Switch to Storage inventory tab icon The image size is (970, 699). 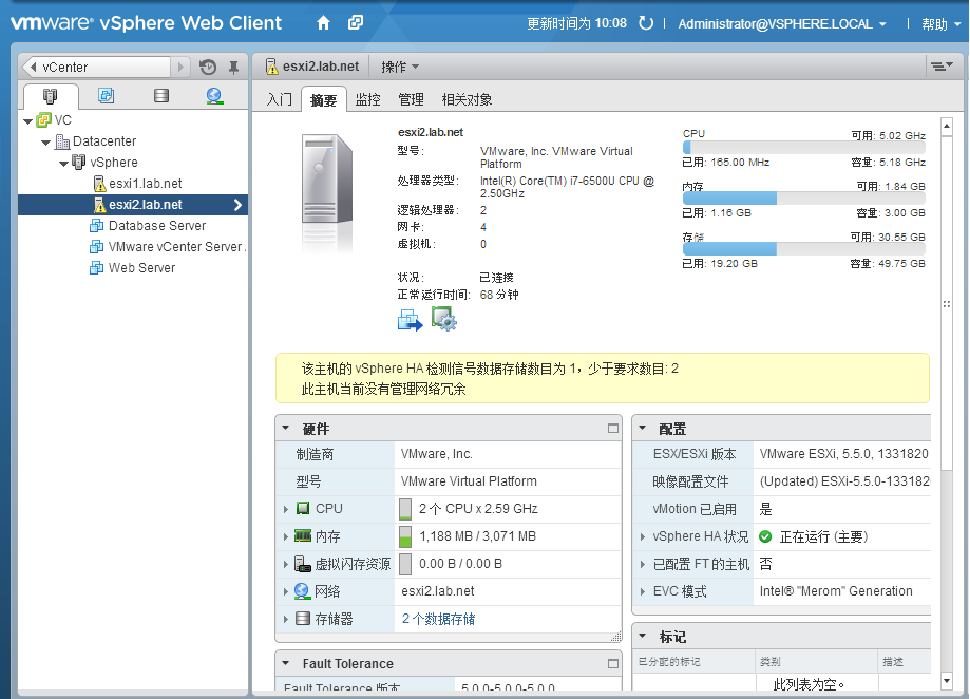(x=161, y=95)
